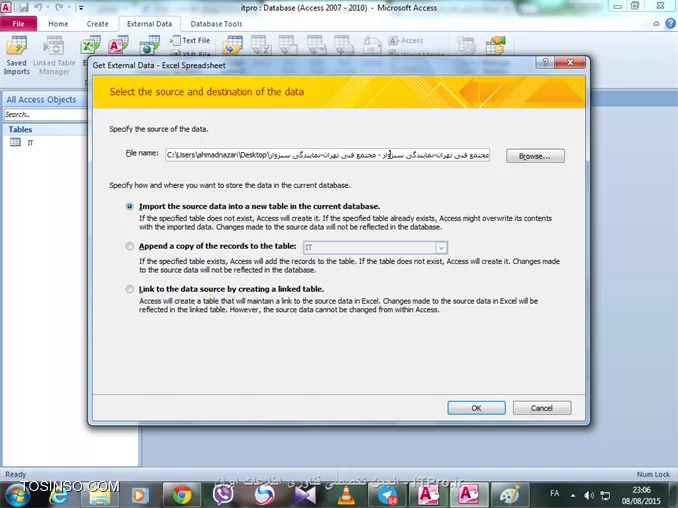Open Google Chrome from the taskbar
This screenshot has width=678, height=508.
click(181, 494)
